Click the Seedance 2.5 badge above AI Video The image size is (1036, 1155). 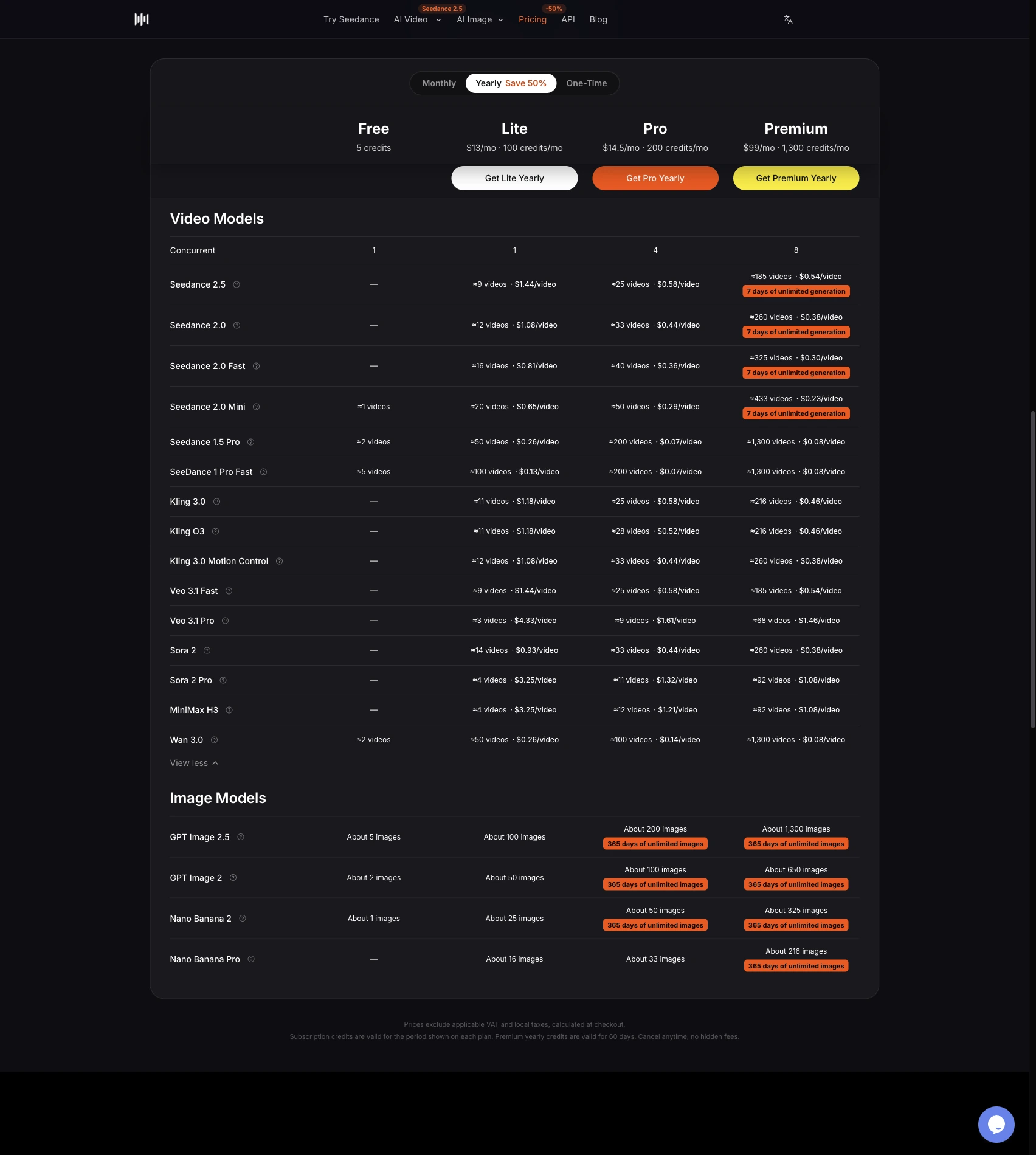442,9
